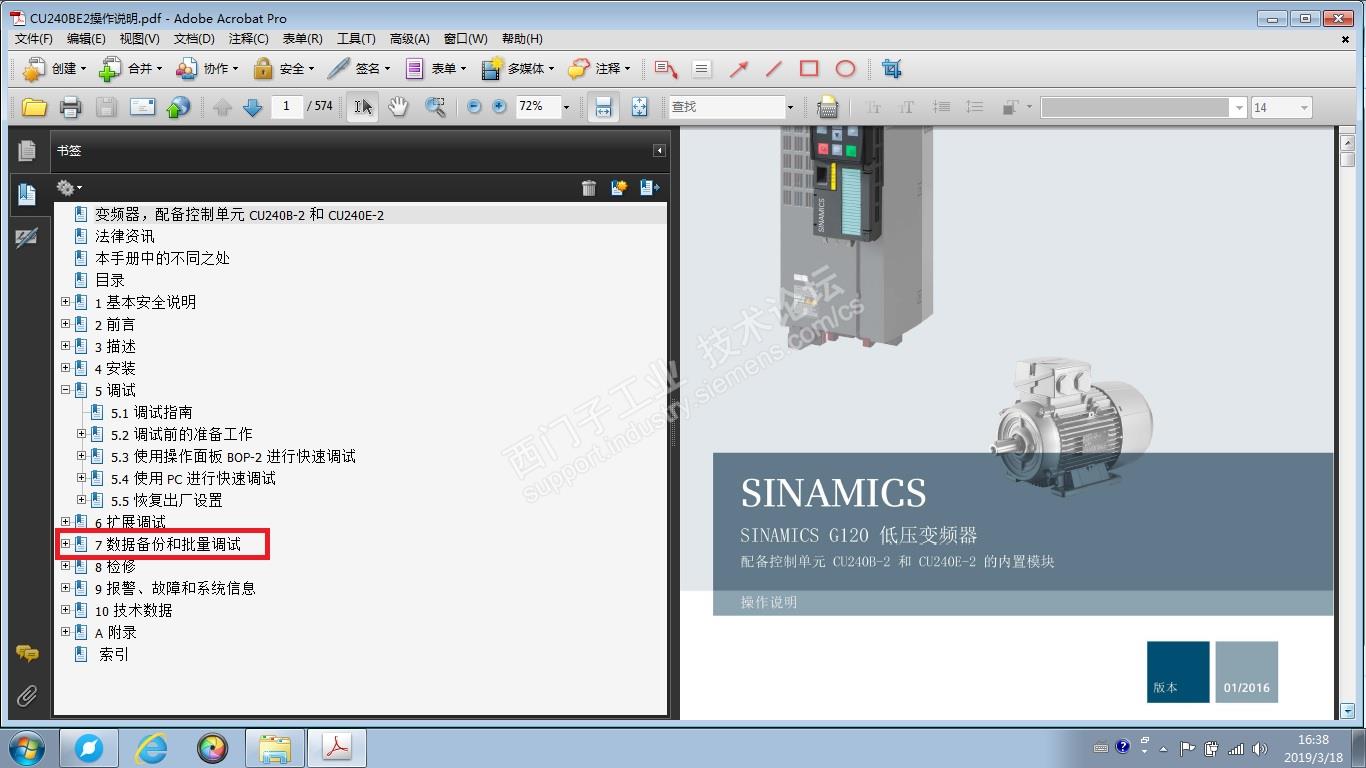This screenshot has width=1366, height=768.
Task: Activate the hand pan tool
Action: click(399, 107)
